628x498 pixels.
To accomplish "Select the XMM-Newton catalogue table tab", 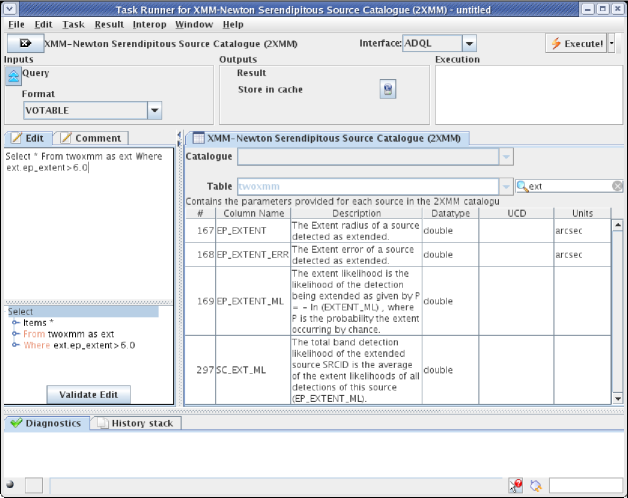I will (327, 138).
